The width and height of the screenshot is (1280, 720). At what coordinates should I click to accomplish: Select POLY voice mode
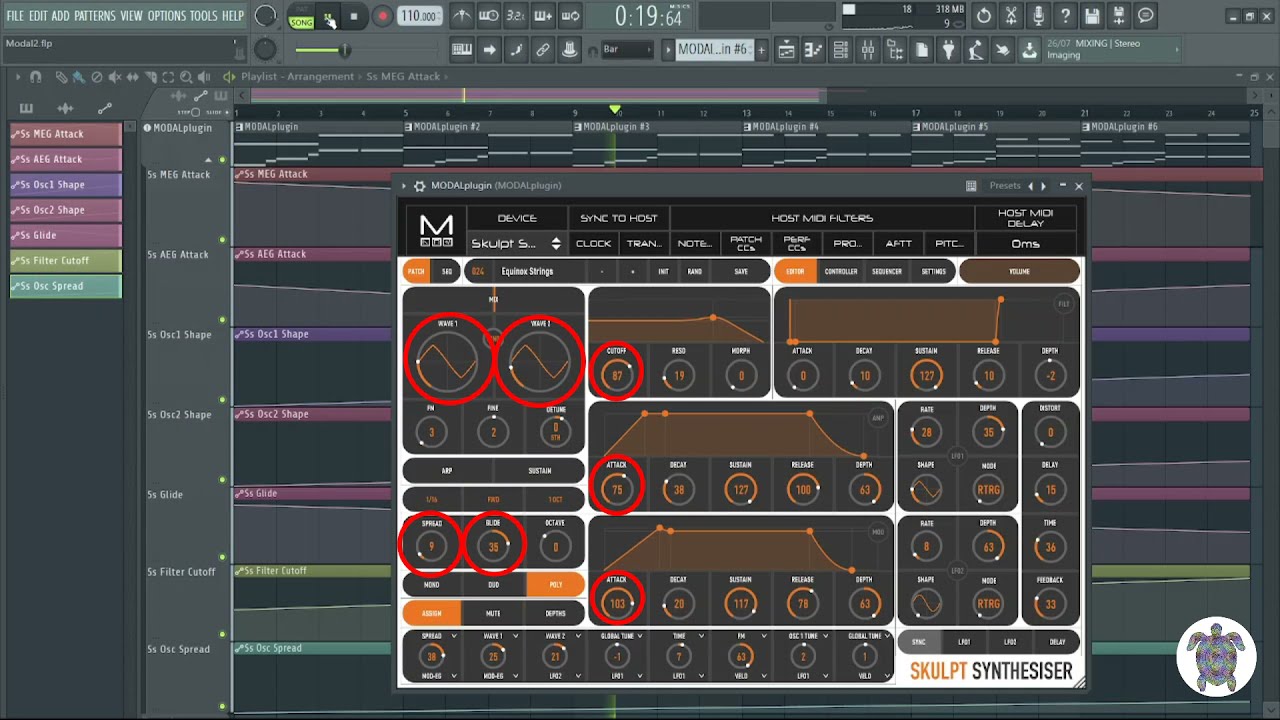(x=555, y=585)
